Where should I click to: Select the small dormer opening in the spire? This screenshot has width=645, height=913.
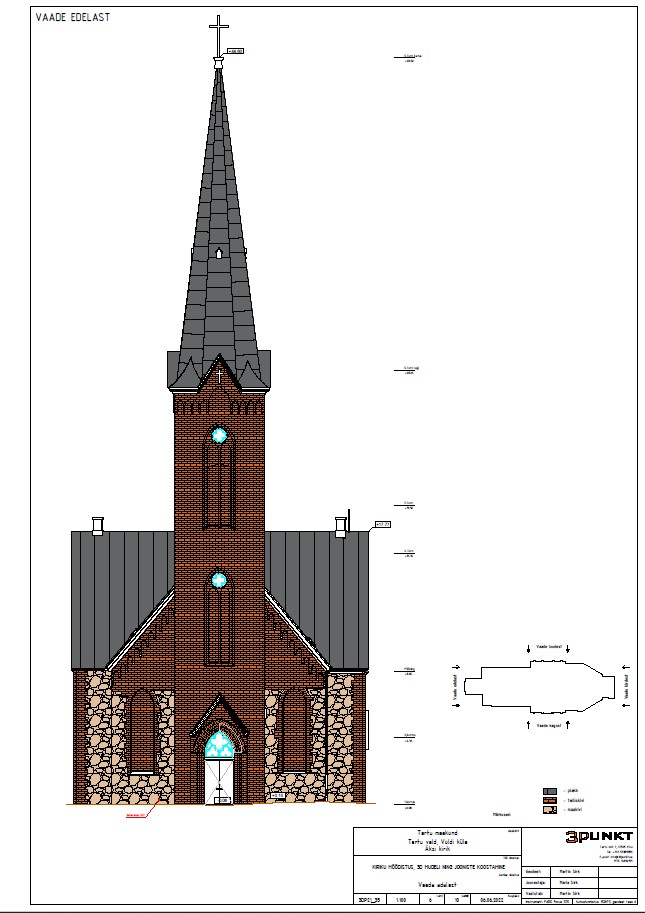218,253
